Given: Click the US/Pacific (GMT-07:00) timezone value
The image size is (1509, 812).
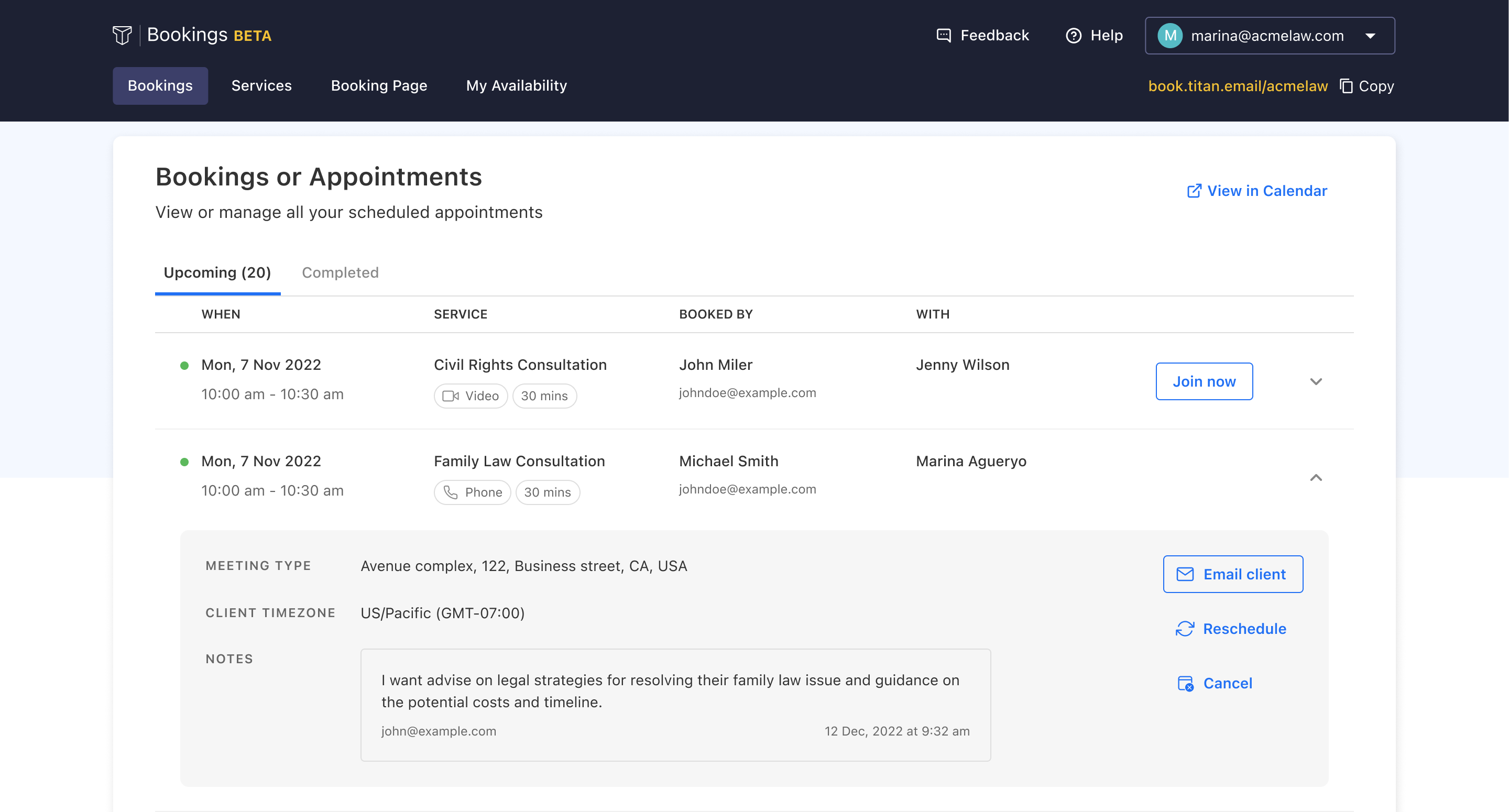Looking at the screenshot, I should click(x=442, y=613).
